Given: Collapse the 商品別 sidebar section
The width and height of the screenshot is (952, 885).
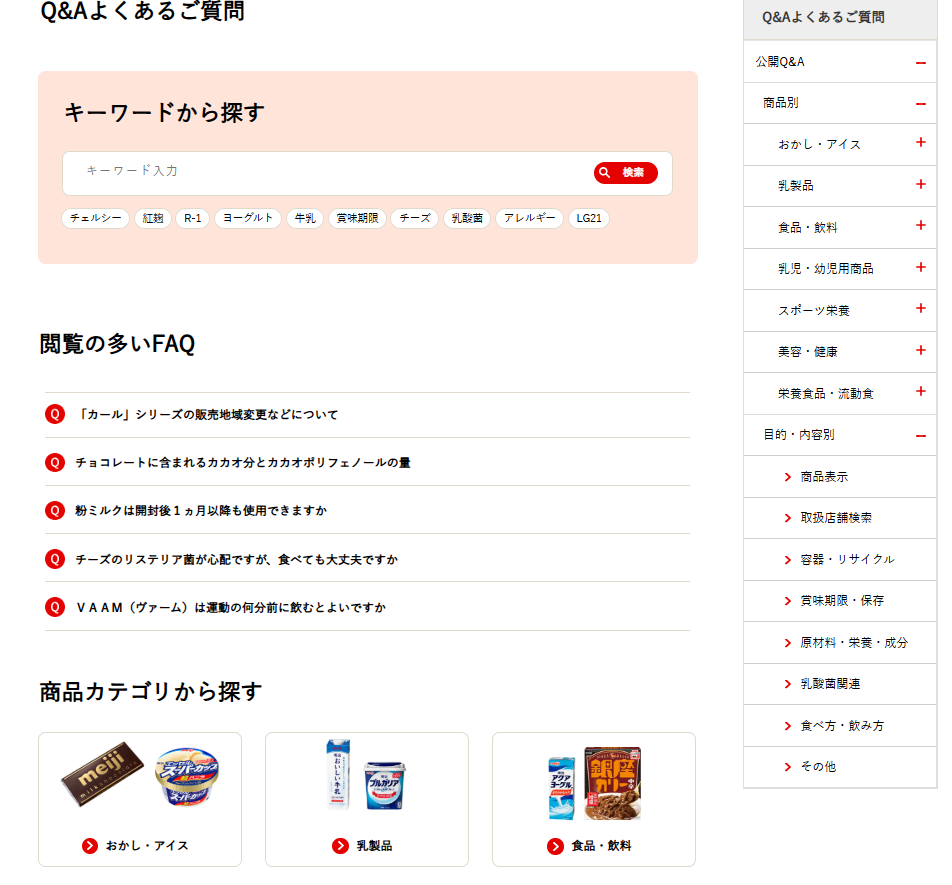Looking at the screenshot, I should coord(920,104).
